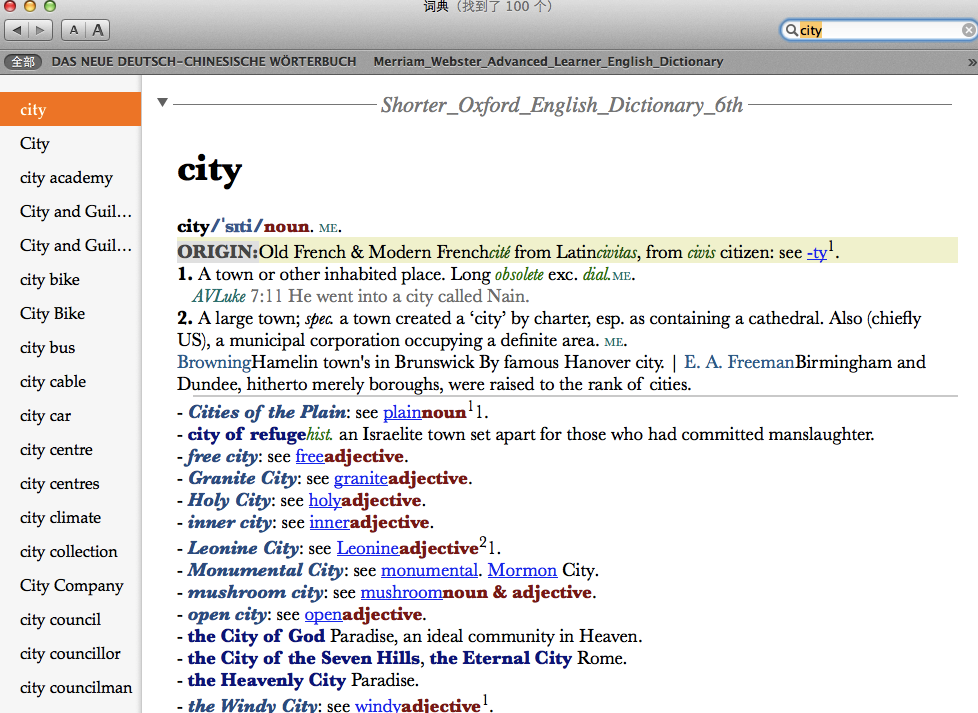Open the 'monumental' cross-reference link
Screen dimensions: 978x713
coord(430,570)
